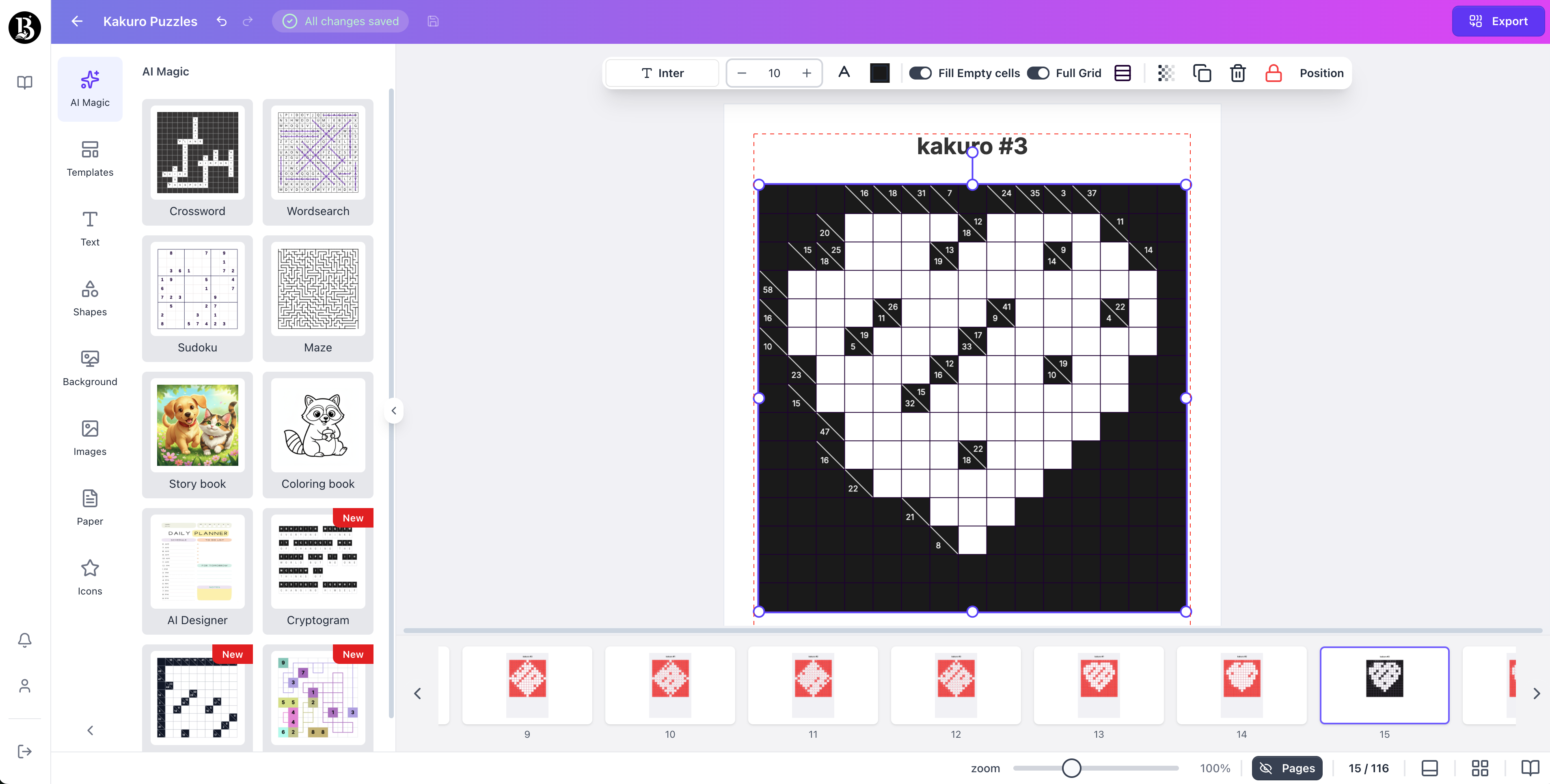Duplicate the selected kakuro grid
The image size is (1550, 784).
(x=1202, y=73)
